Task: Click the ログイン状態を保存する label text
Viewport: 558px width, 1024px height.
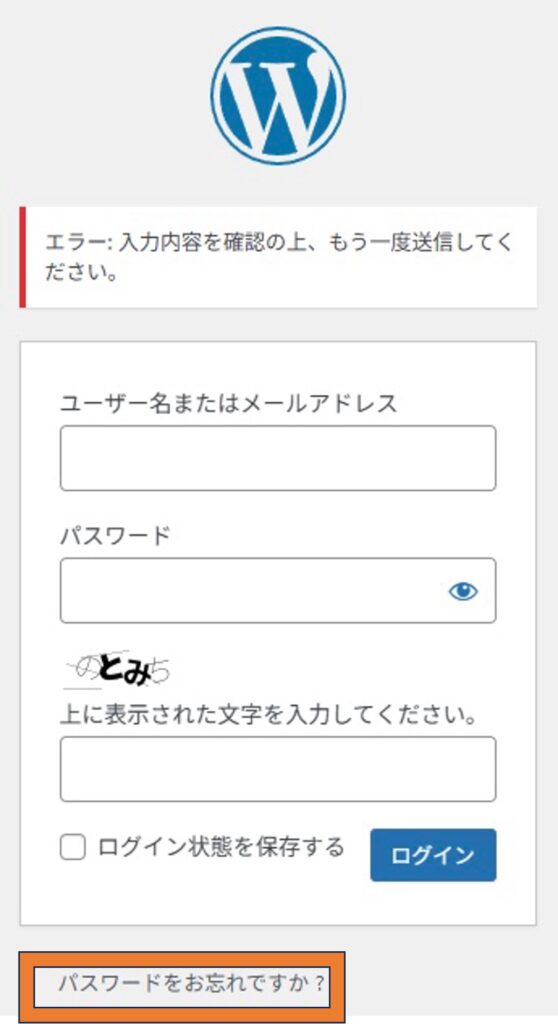Action: coord(221,847)
